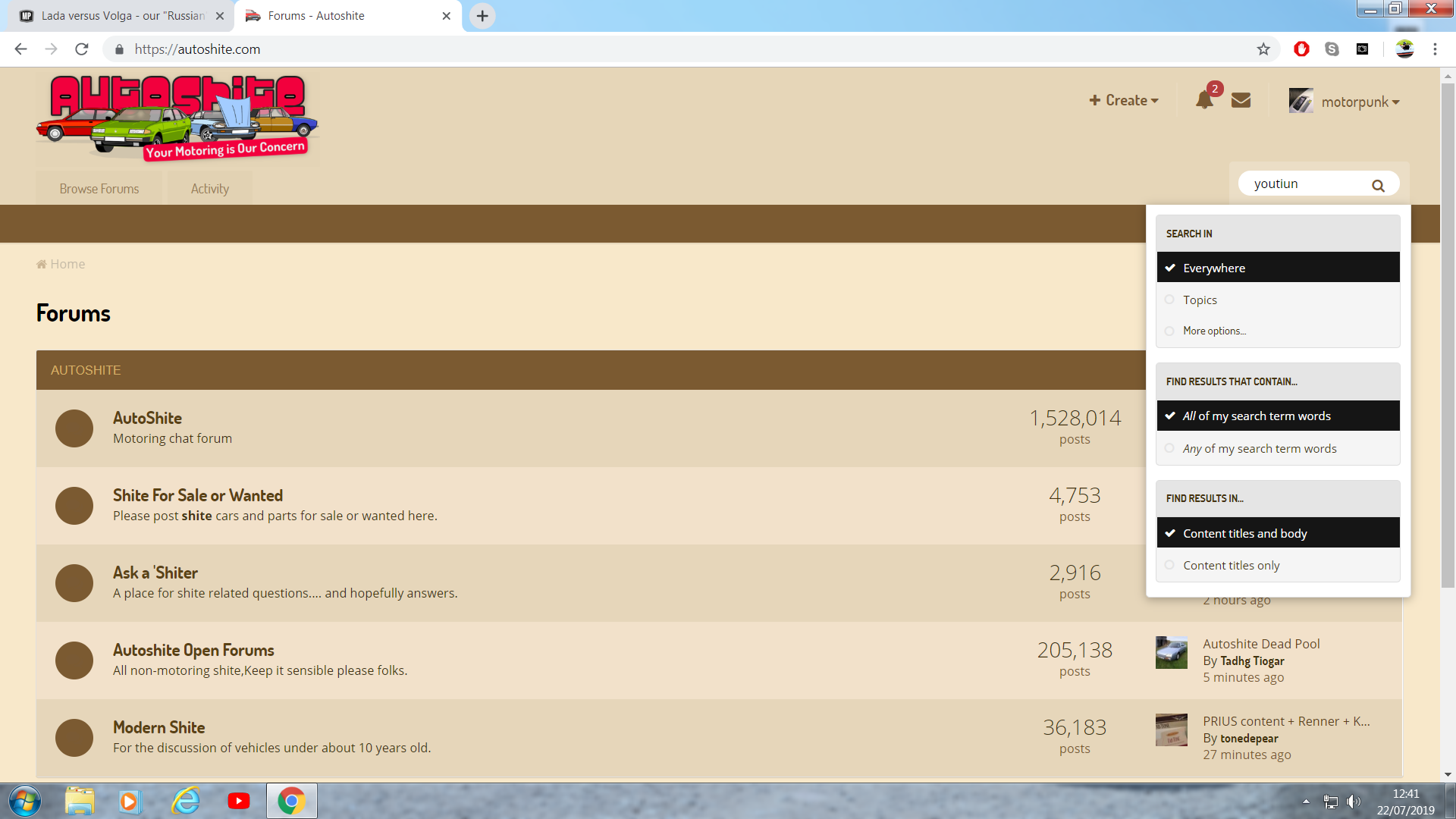Go forward in browser history

pos(51,49)
